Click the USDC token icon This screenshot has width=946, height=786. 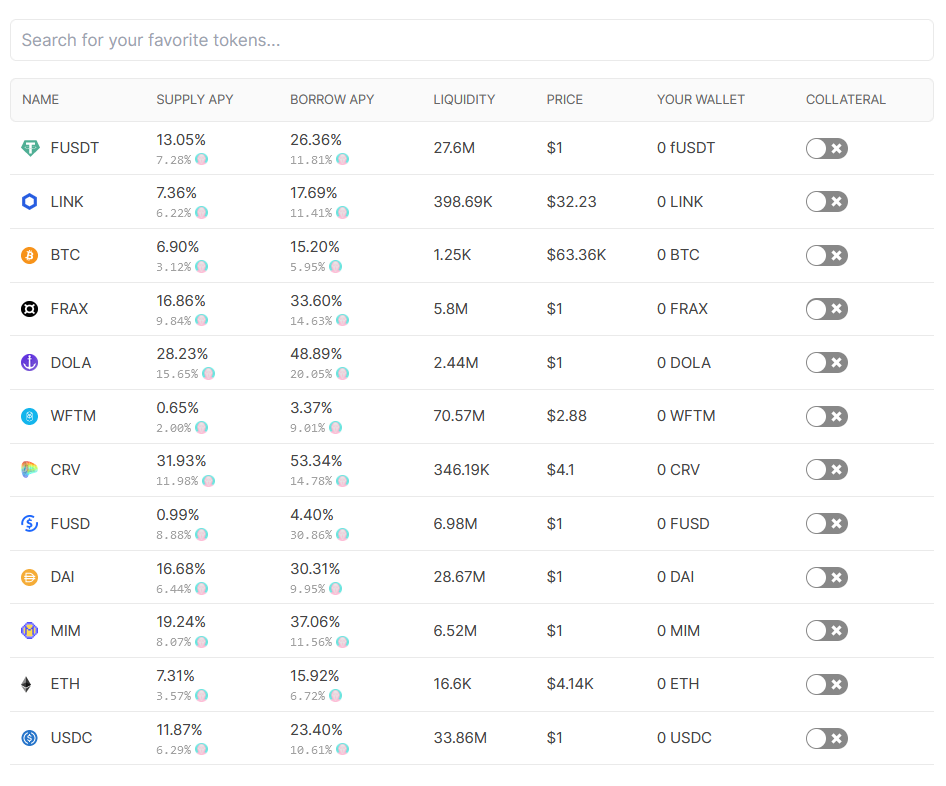point(30,738)
